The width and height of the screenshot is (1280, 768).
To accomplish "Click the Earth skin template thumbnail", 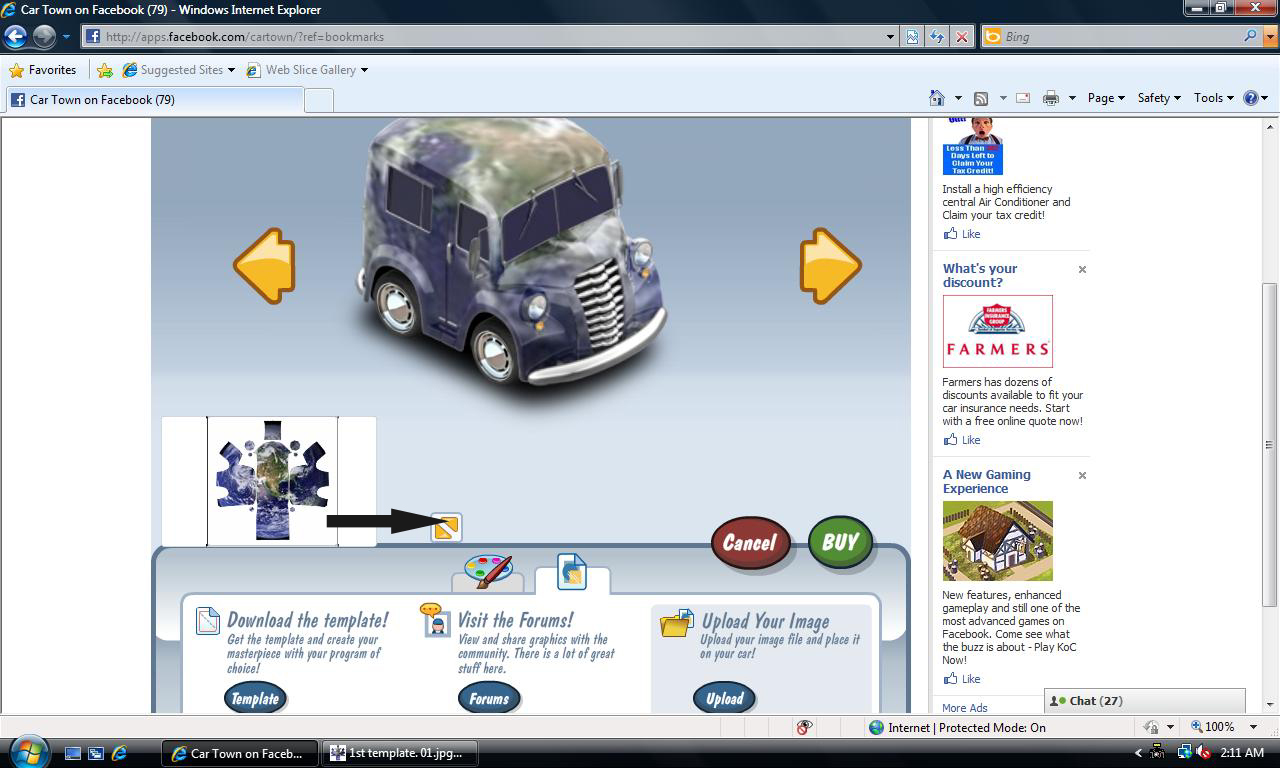I will point(272,481).
